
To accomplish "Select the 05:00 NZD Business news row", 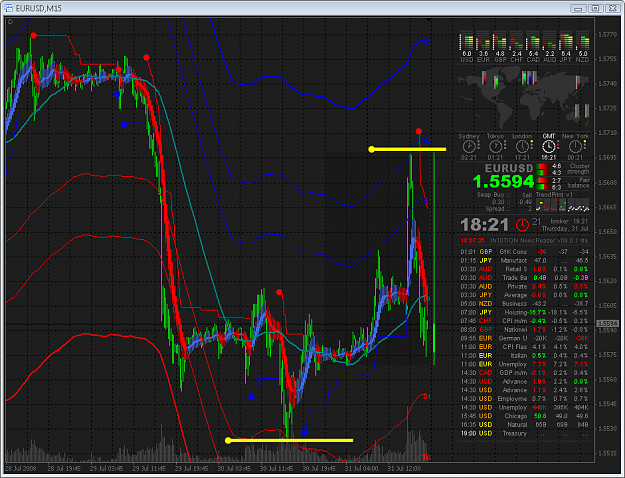I will pyautogui.click(x=524, y=304).
